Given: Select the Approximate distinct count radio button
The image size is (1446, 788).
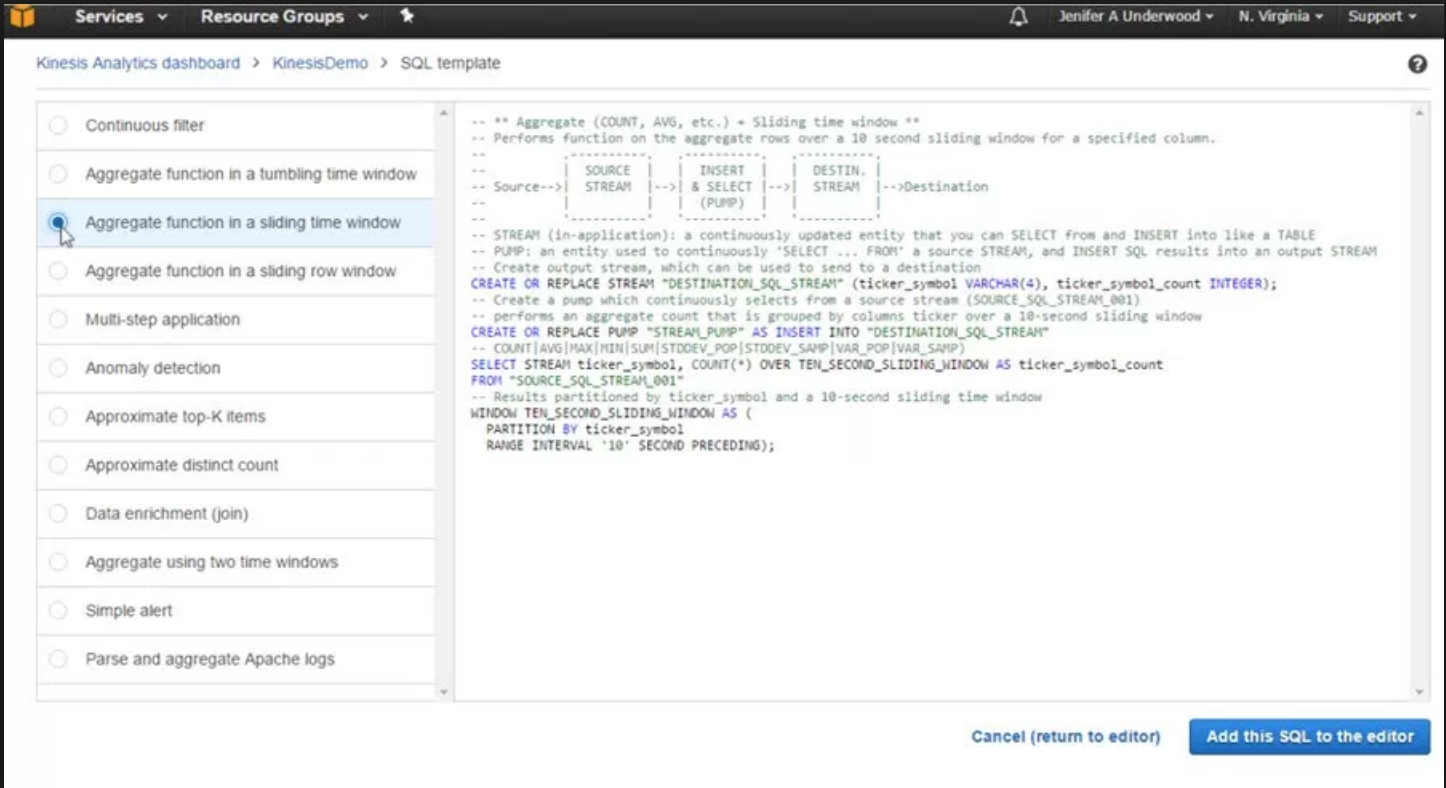Looking at the screenshot, I should coord(59,465).
